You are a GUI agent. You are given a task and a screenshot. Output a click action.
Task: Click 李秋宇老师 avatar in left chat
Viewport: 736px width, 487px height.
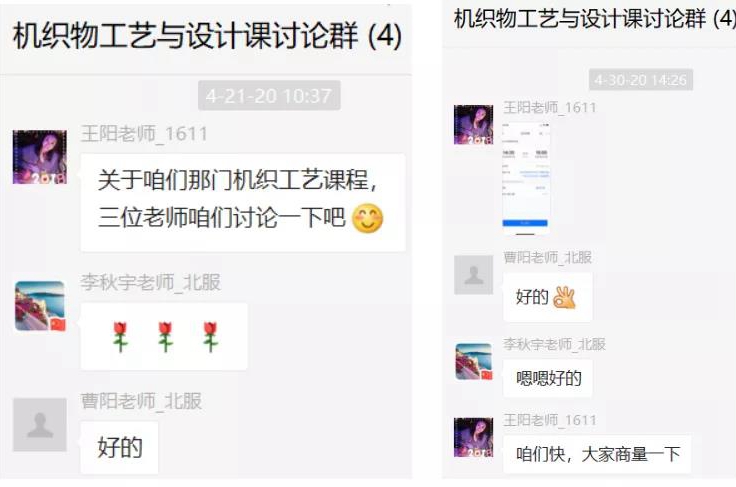(x=40, y=306)
